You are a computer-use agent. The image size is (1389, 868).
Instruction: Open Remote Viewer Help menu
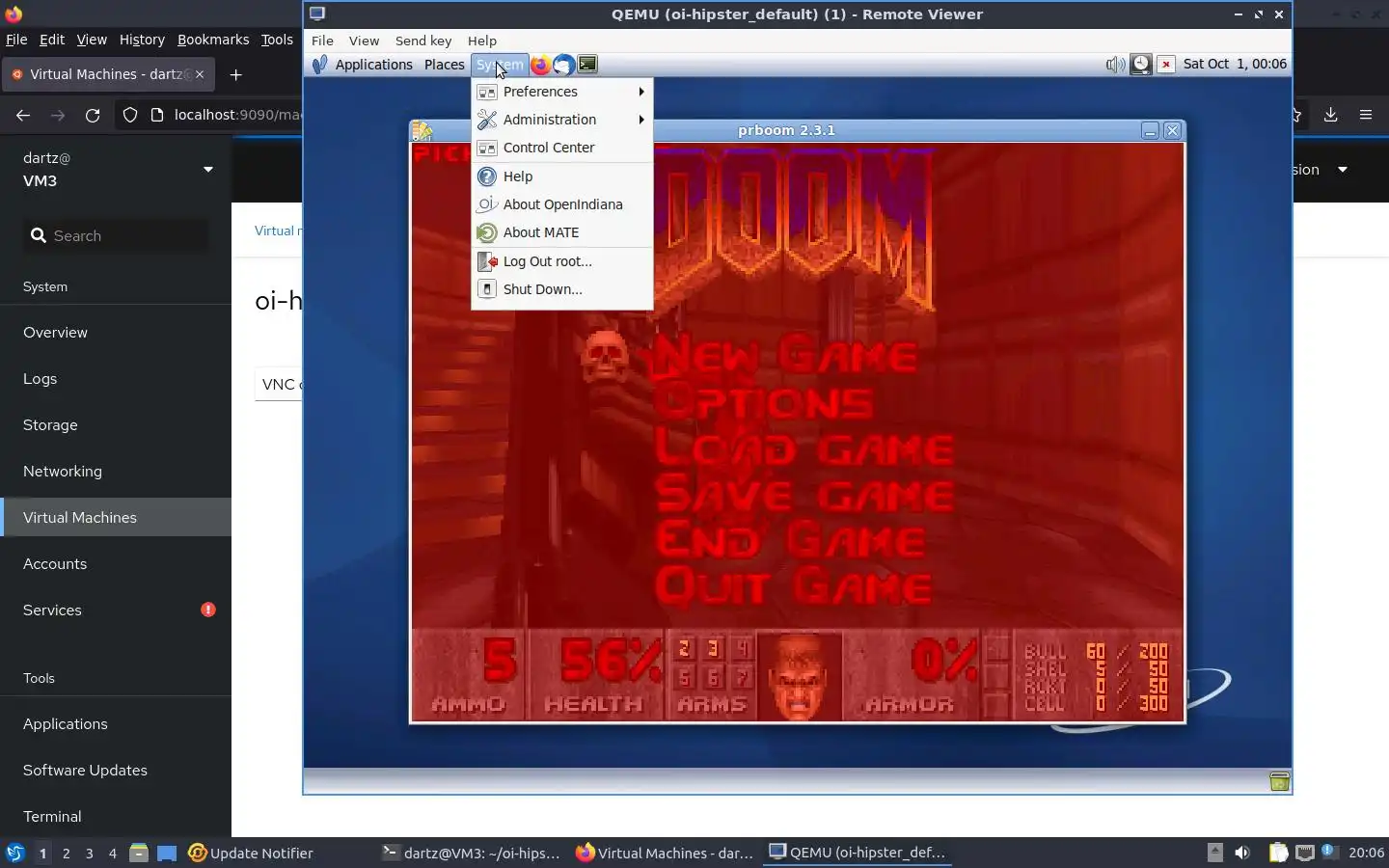(482, 41)
